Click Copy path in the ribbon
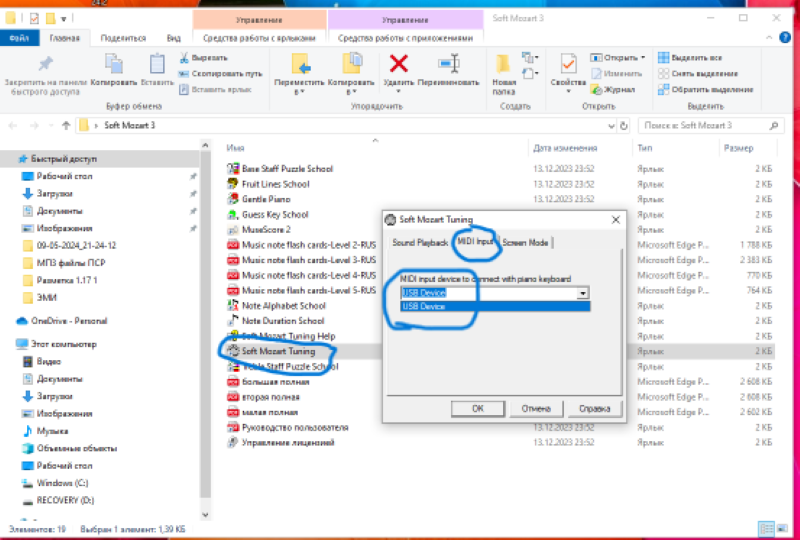The image size is (800, 540). tap(220, 73)
